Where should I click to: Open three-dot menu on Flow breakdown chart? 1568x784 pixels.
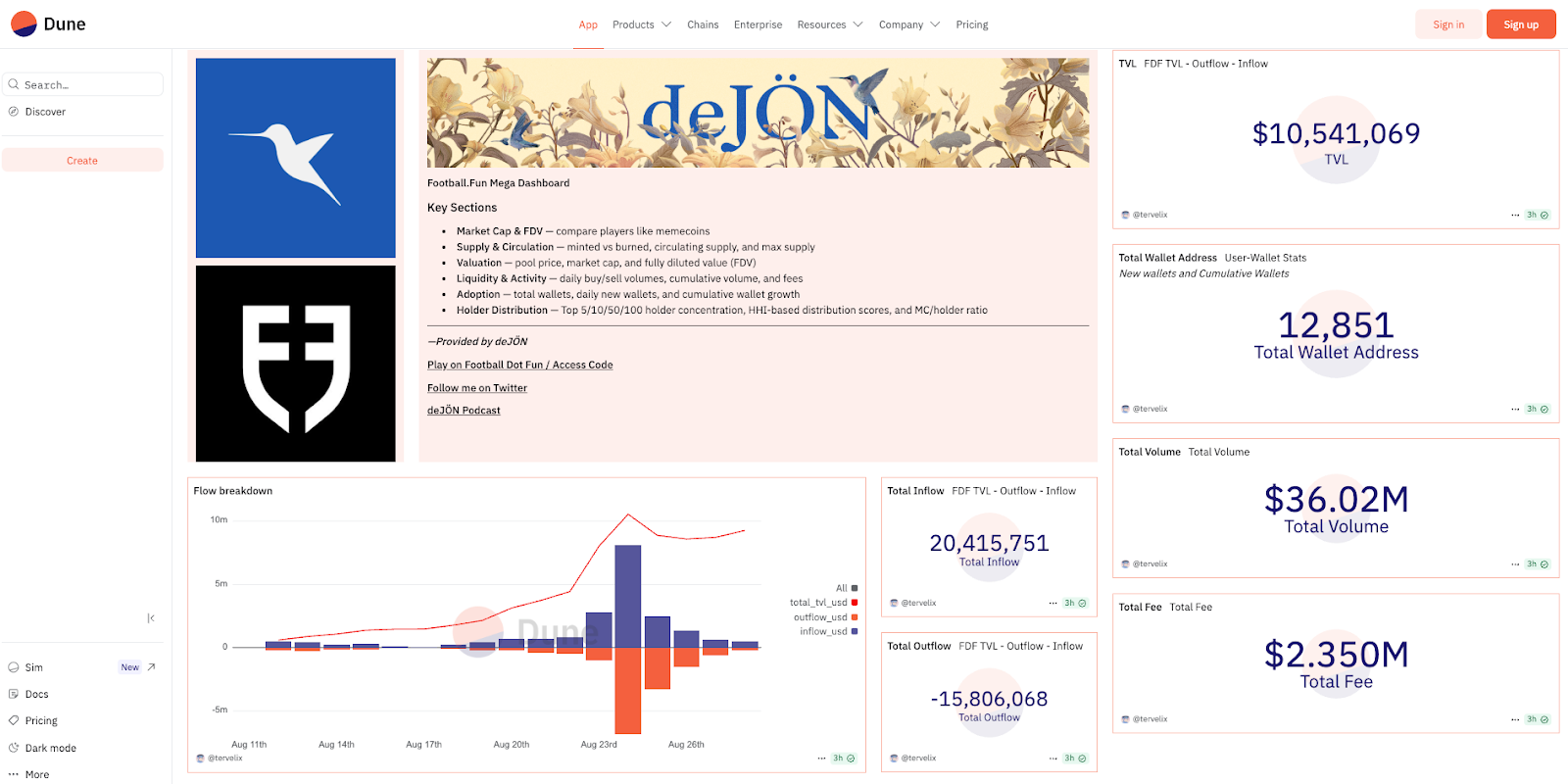pyautogui.click(x=821, y=759)
